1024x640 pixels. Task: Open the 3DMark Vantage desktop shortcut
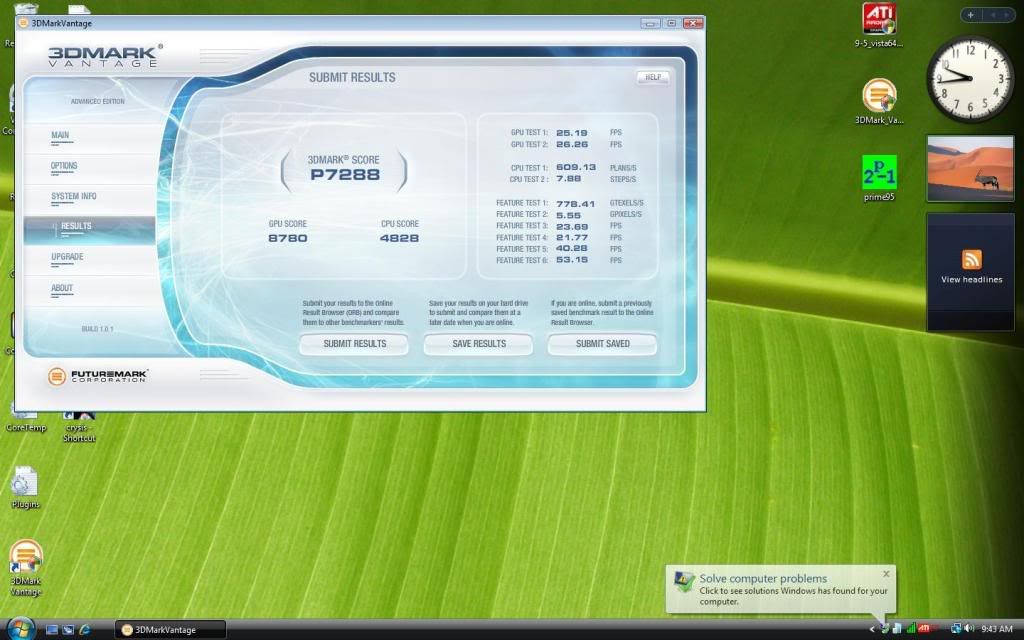[26, 567]
